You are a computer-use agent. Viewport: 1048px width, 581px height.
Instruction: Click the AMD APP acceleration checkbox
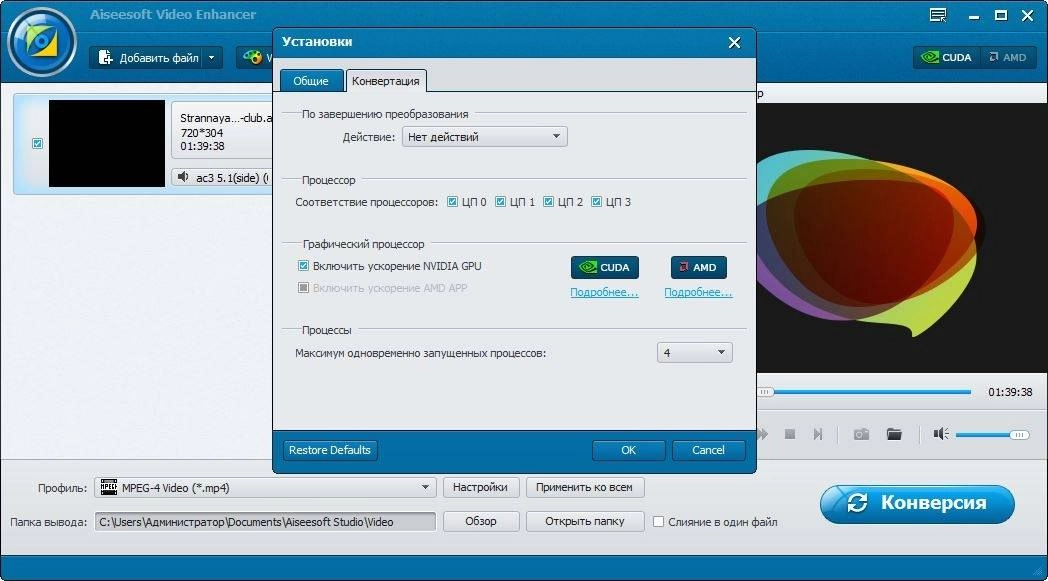point(303,287)
